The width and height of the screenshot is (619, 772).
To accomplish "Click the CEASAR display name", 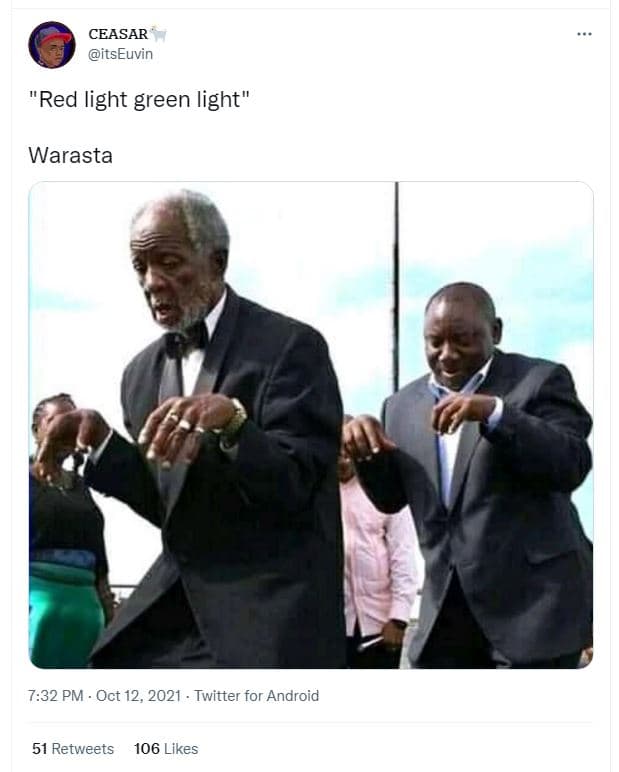I will (x=118, y=34).
